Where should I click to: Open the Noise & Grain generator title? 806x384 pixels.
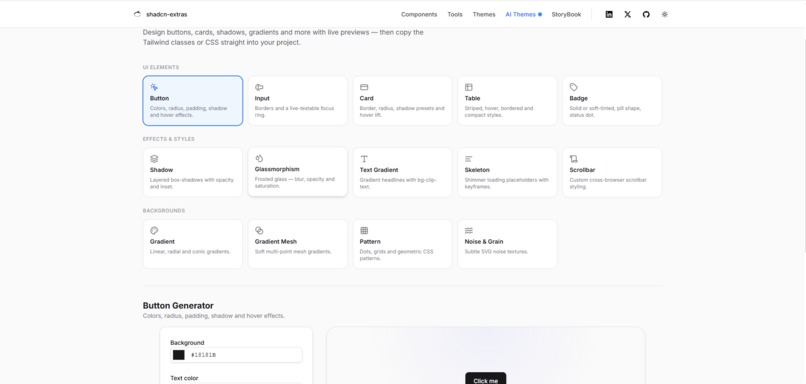(484, 242)
